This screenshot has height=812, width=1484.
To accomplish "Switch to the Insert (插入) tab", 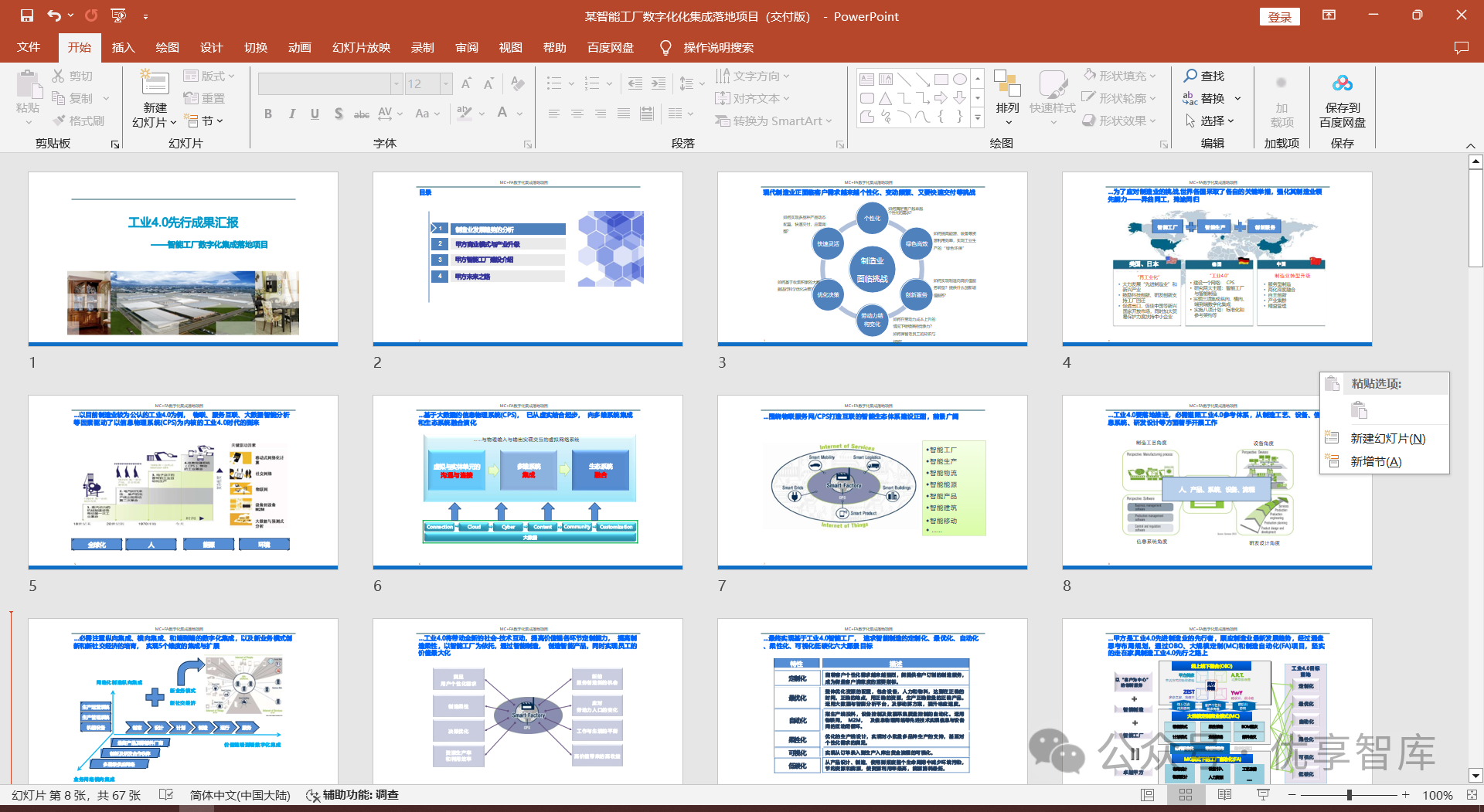I will pos(123,47).
